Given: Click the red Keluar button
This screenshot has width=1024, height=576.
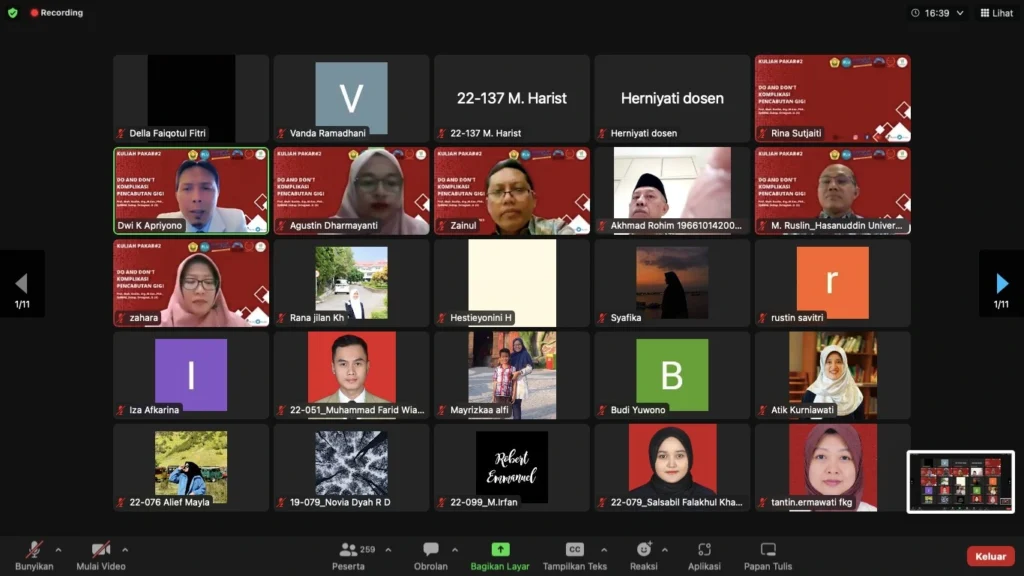Looking at the screenshot, I should pos(990,556).
